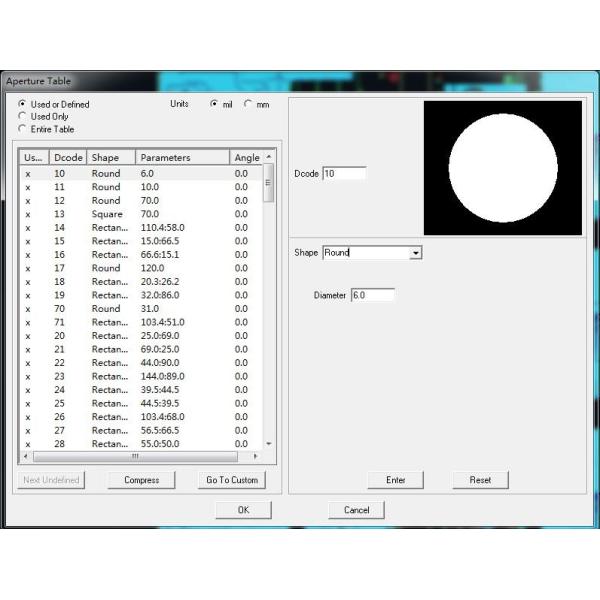This screenshot has height=600, width=600.
Task: Click the Reset button
Action: [480, 480]
